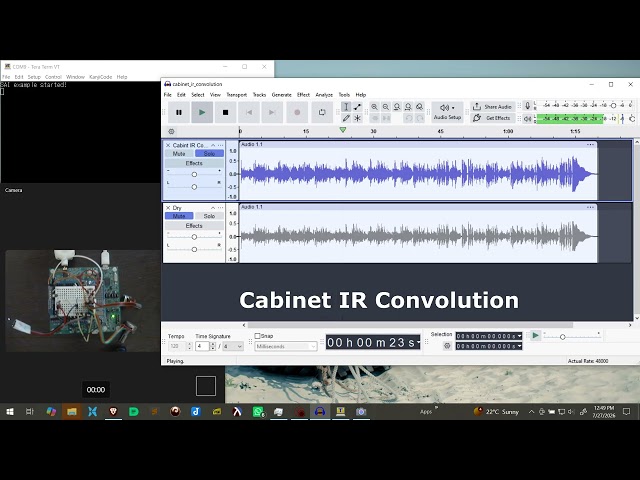This screenshot has height=480, width=640.
Task: Fit project to width
Action: click(408, 107)
